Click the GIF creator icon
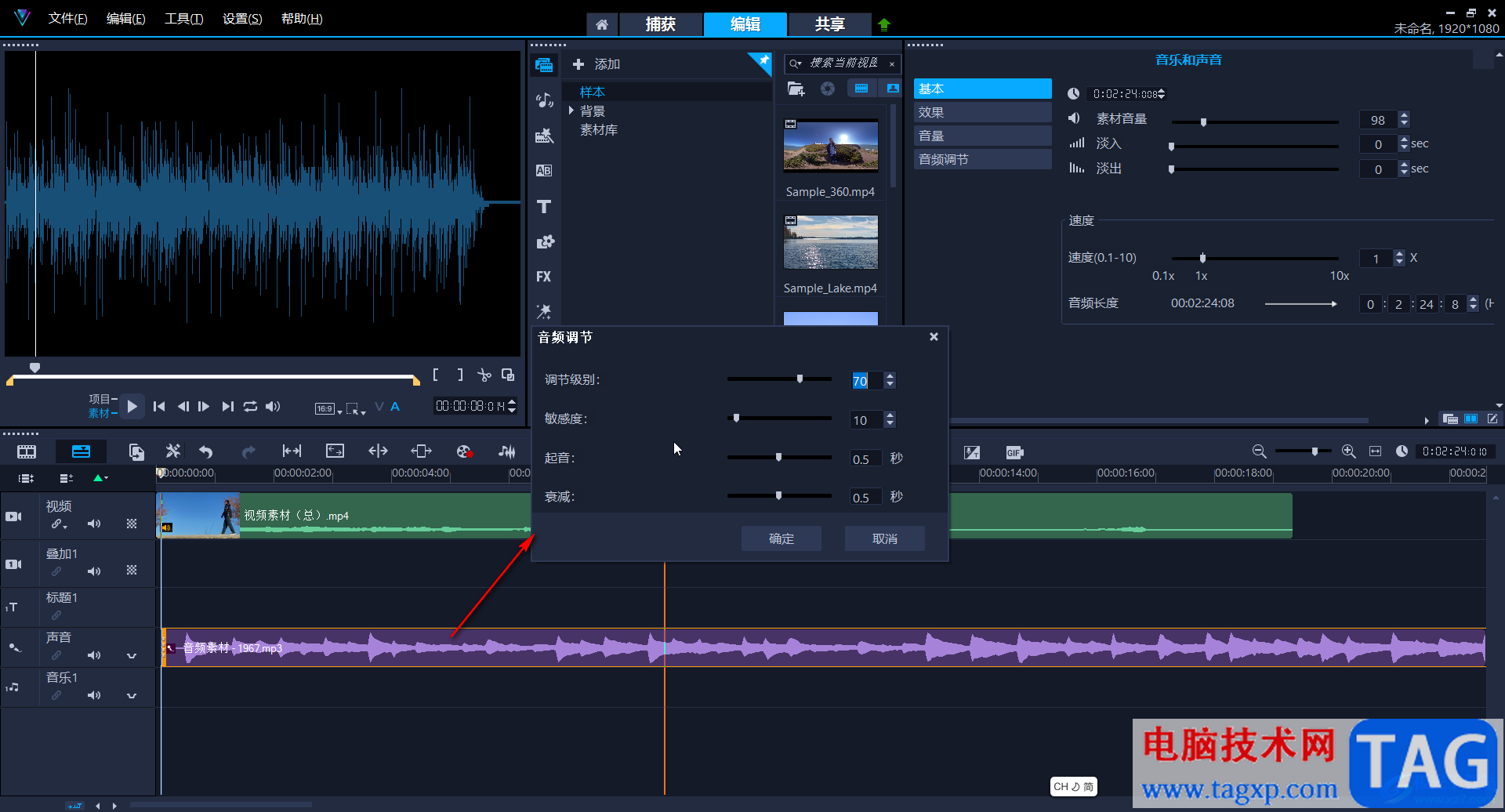 tap(1014, 452)
